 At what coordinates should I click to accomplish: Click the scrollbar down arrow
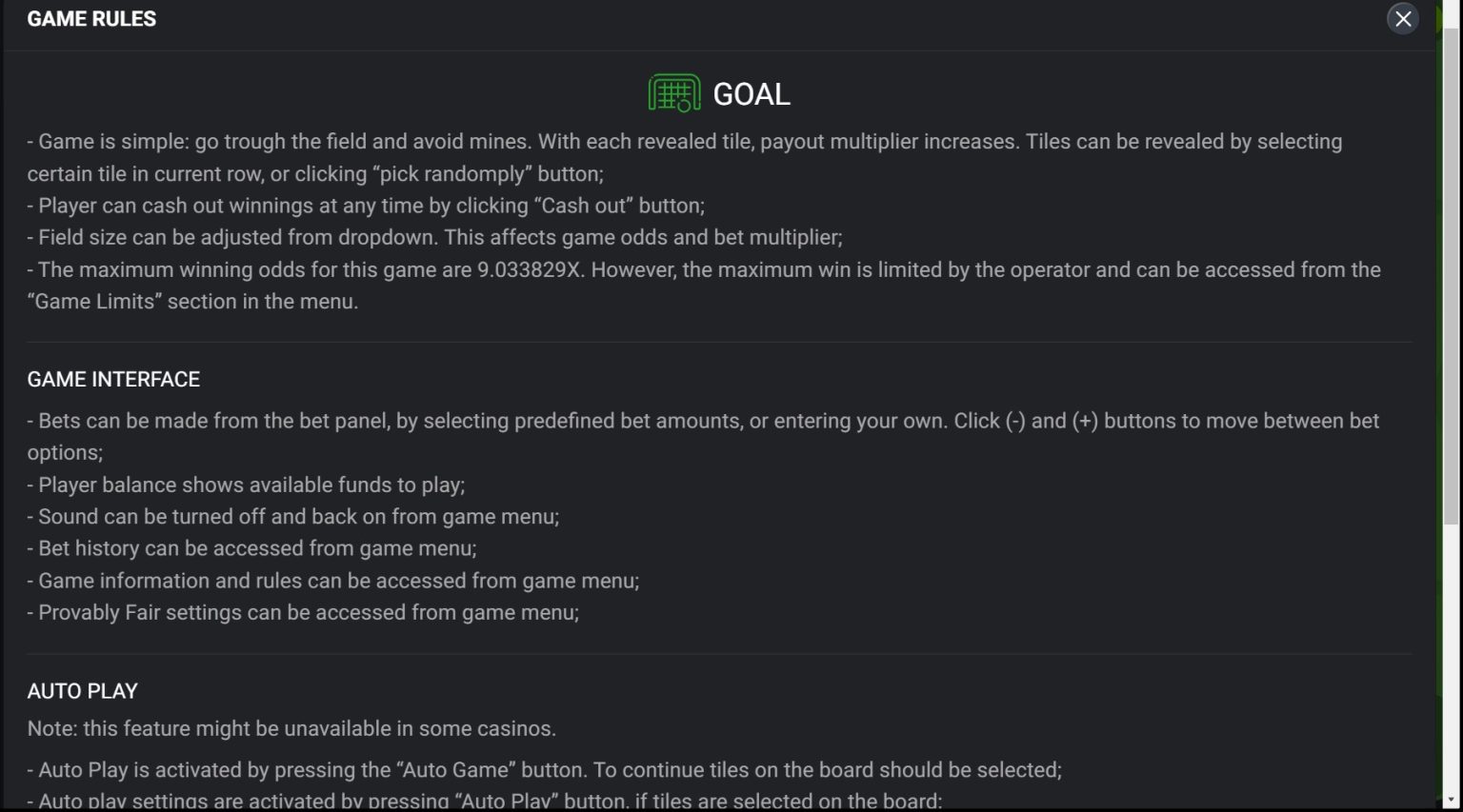tap(1452, 801)
